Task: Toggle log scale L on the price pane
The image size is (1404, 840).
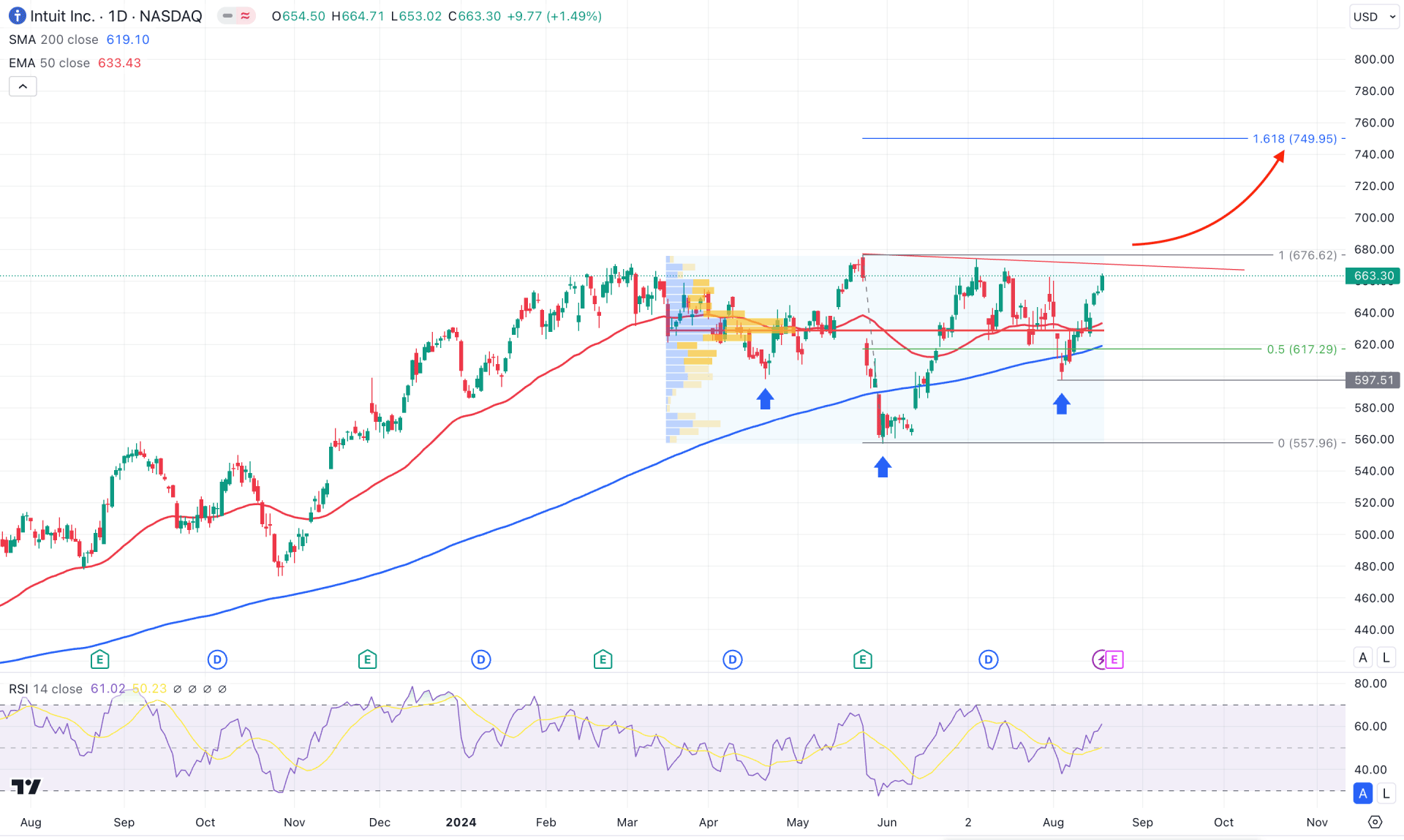Action: click(x=1386, y=657)
